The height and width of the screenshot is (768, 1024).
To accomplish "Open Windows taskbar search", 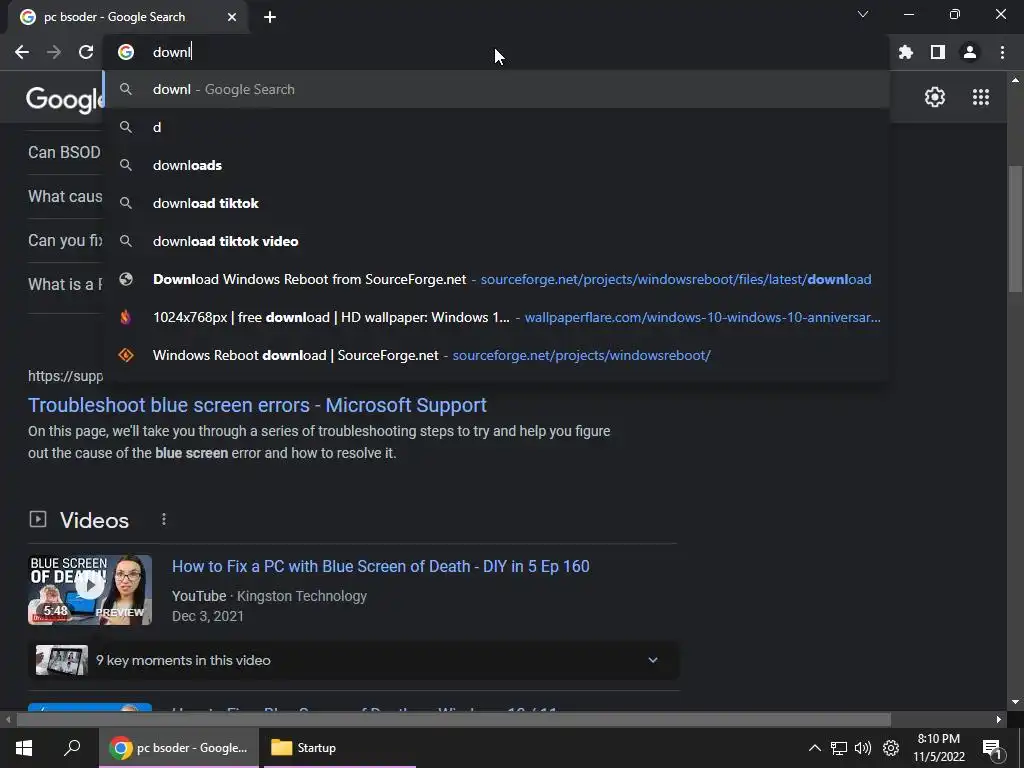I will 72,748.
